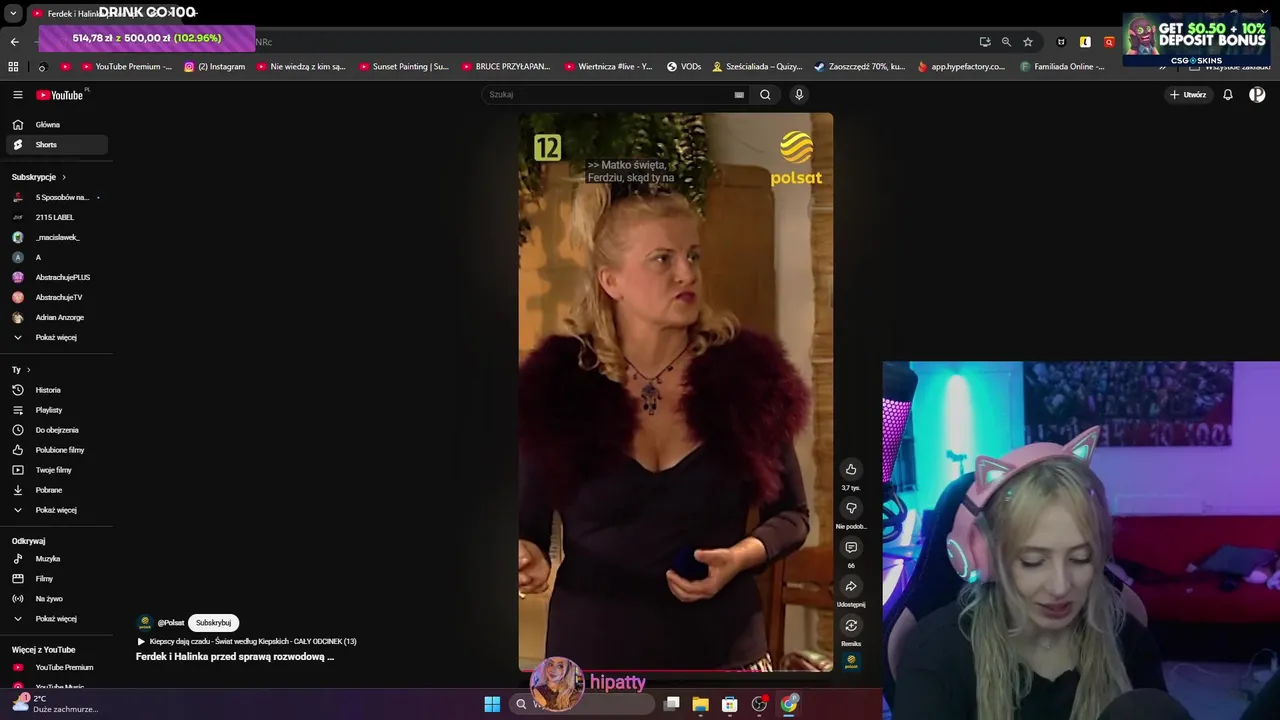Open Task View on the taskbar
This screenshot has height=720, width=1280.
(x=672, y=704)
